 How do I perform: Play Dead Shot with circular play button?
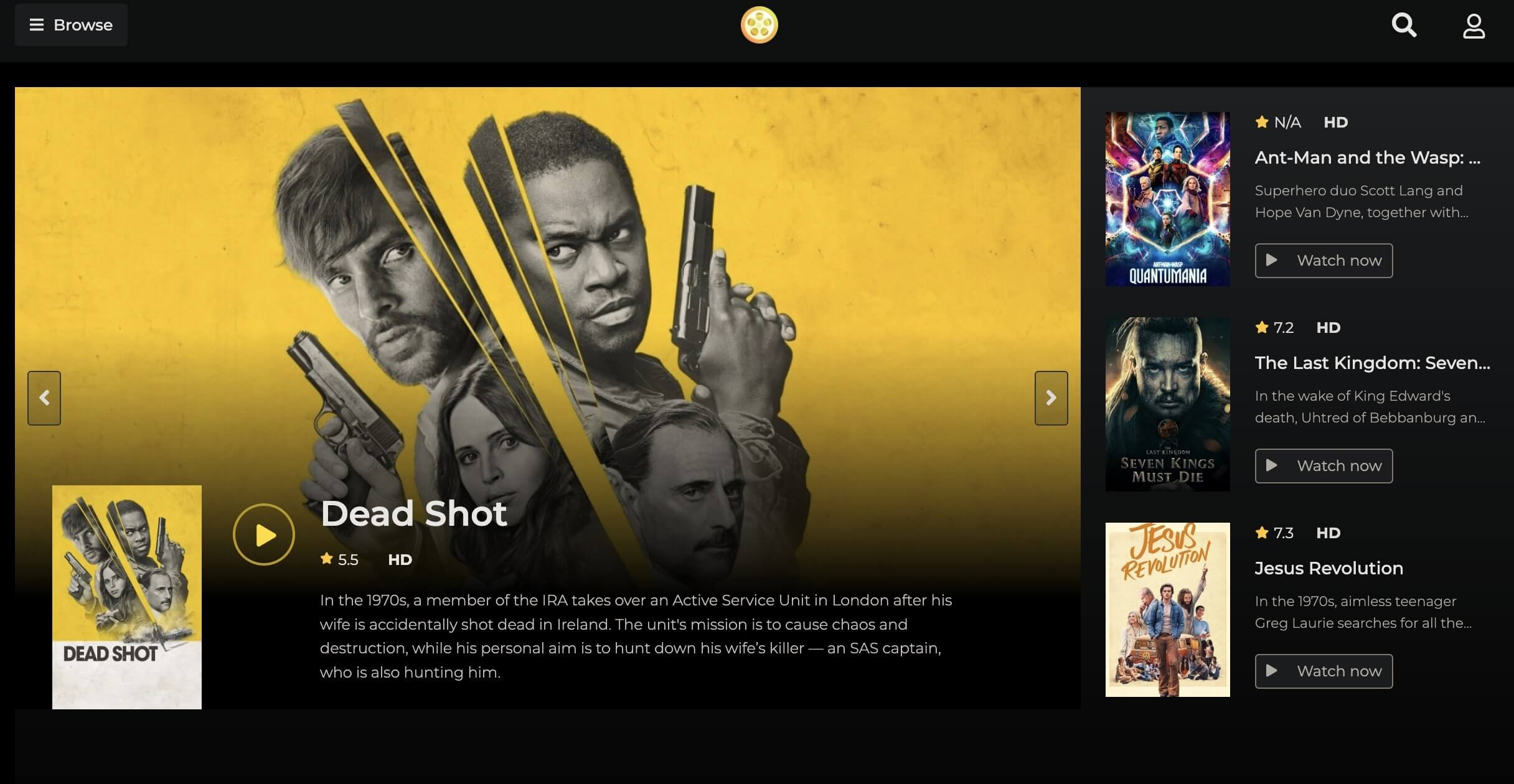click(264, 534)
